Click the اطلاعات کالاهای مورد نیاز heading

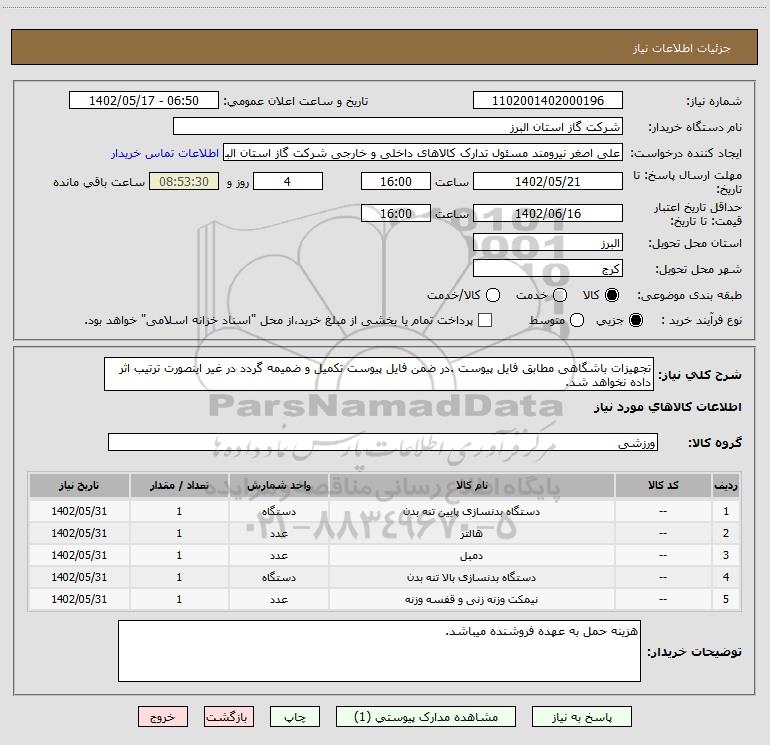667,407
